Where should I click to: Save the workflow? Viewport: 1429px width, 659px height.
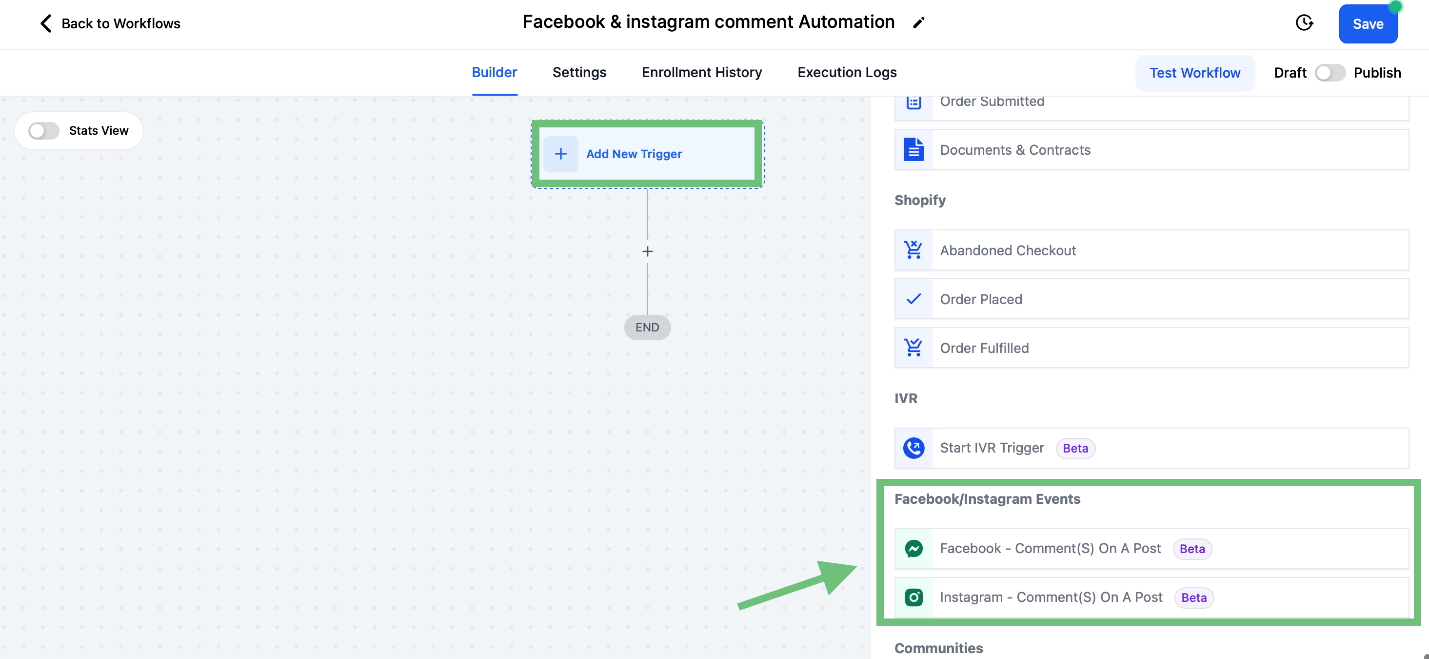[x=1368, y=24]
